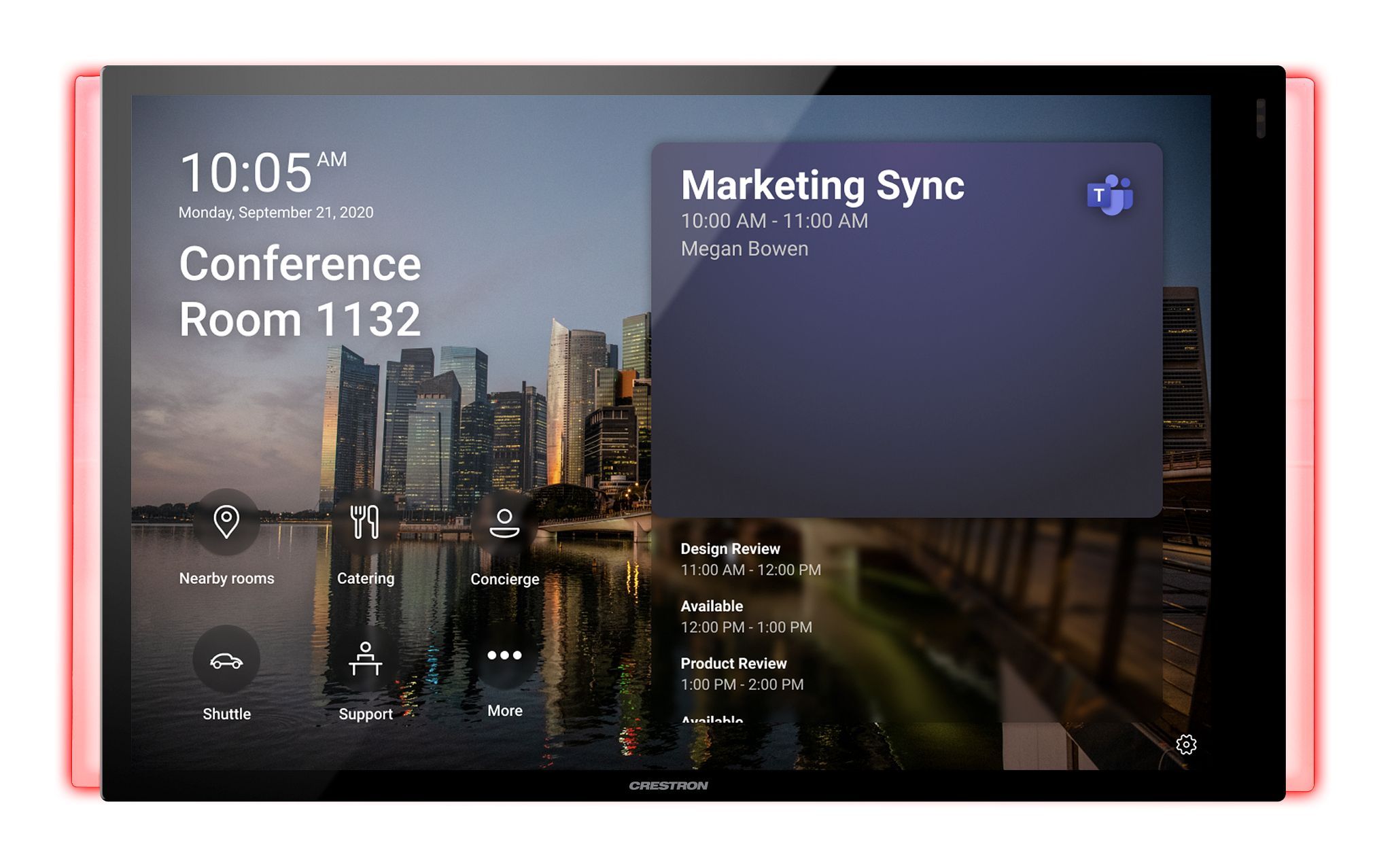Tap the Nearby rooms location pin icon
1392x868 pixels.
[226, 522]
